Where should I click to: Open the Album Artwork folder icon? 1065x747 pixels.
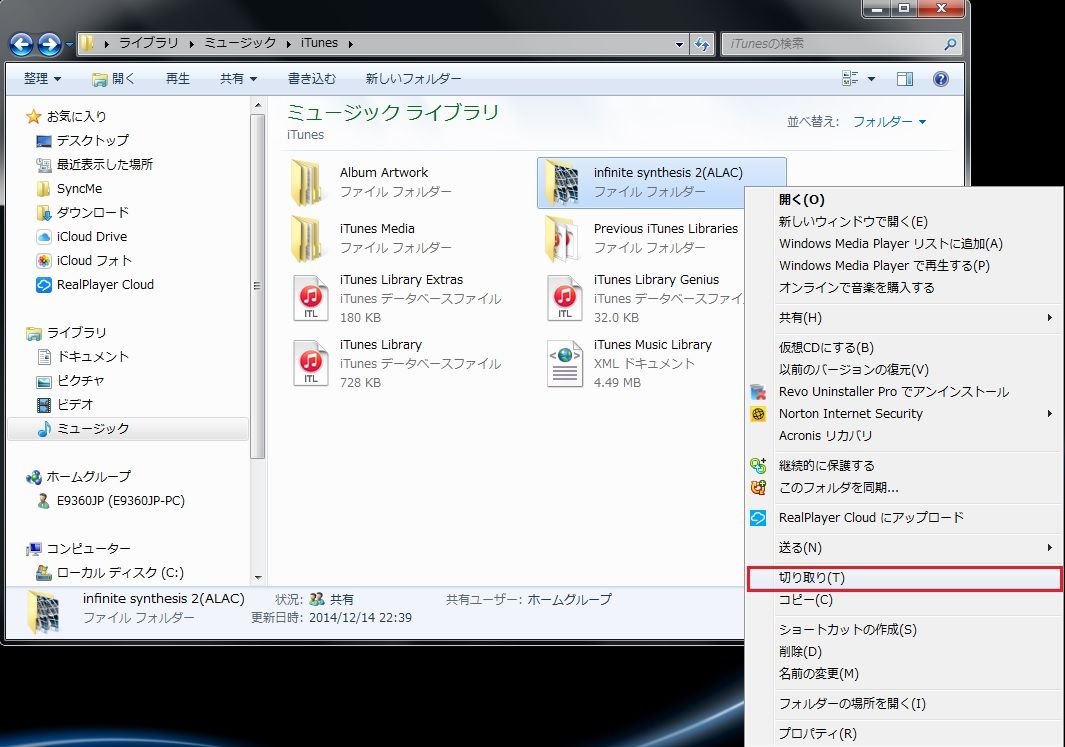307,182
